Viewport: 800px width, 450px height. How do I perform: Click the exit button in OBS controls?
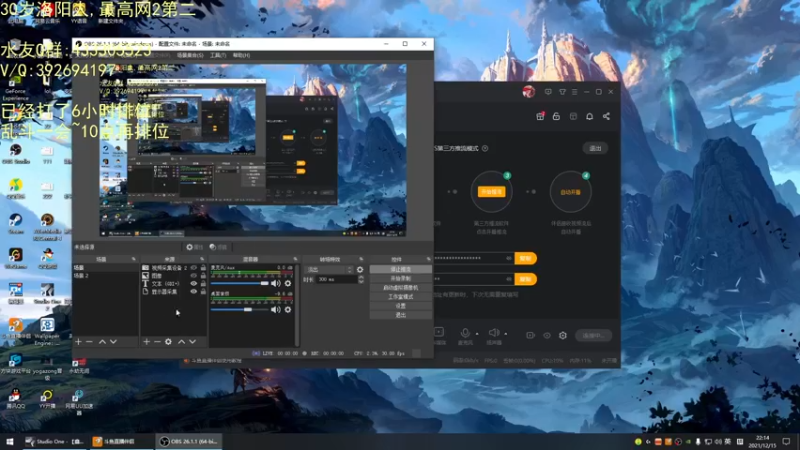(401, 315)
